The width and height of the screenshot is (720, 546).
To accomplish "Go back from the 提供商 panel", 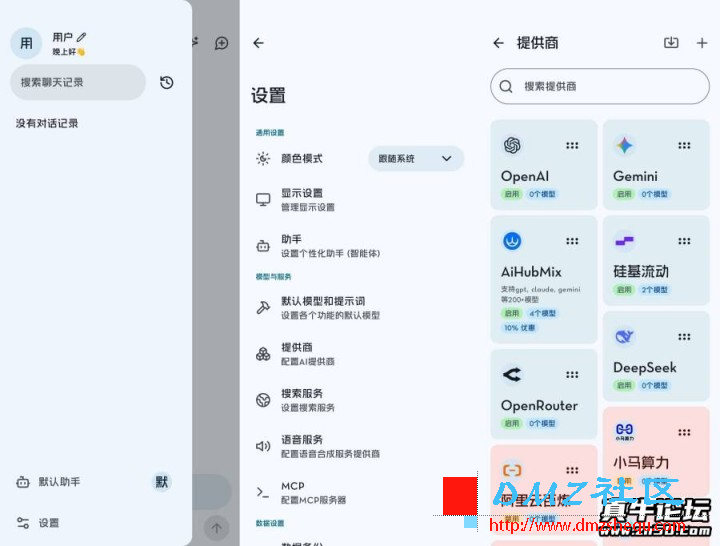I will [499, 43].
